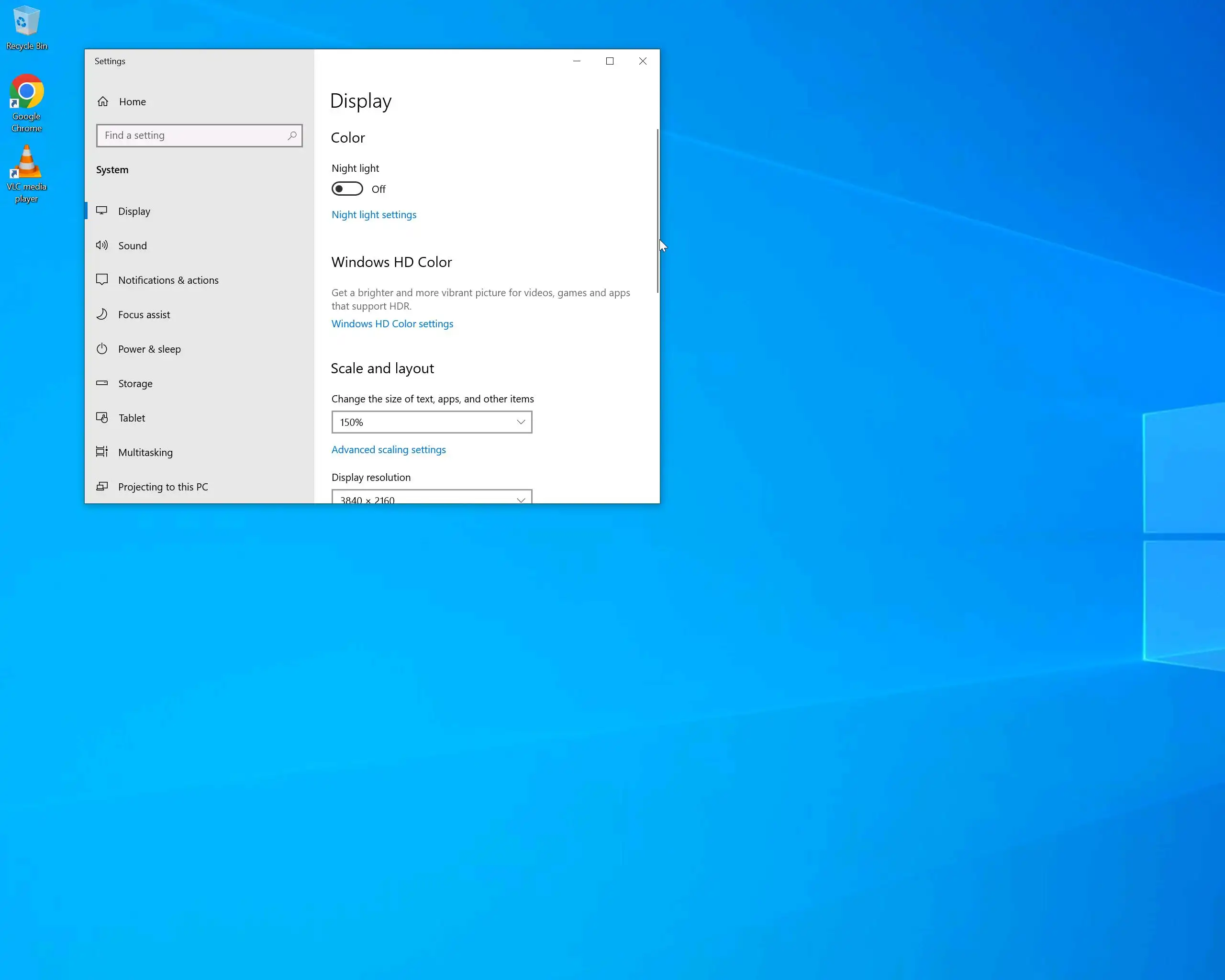This screenshot has height=980, width=1225.
Task: Expand the Display resolution dropdown
Action: tap(431, 498)
